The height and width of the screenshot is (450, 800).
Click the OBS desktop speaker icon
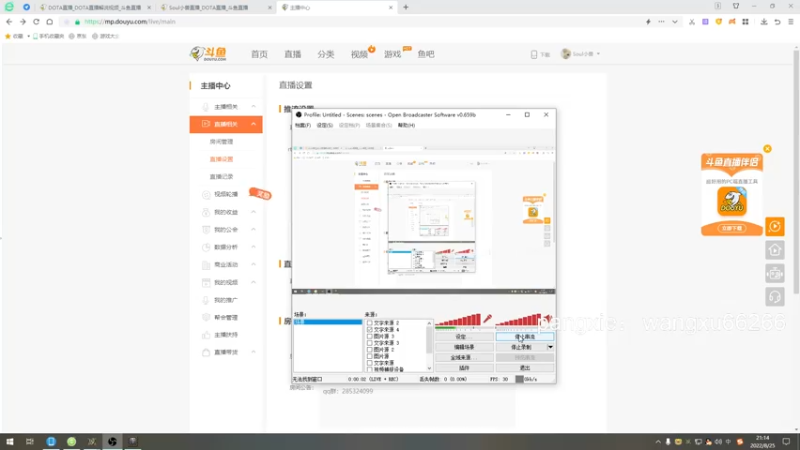(x=547, y=319)
